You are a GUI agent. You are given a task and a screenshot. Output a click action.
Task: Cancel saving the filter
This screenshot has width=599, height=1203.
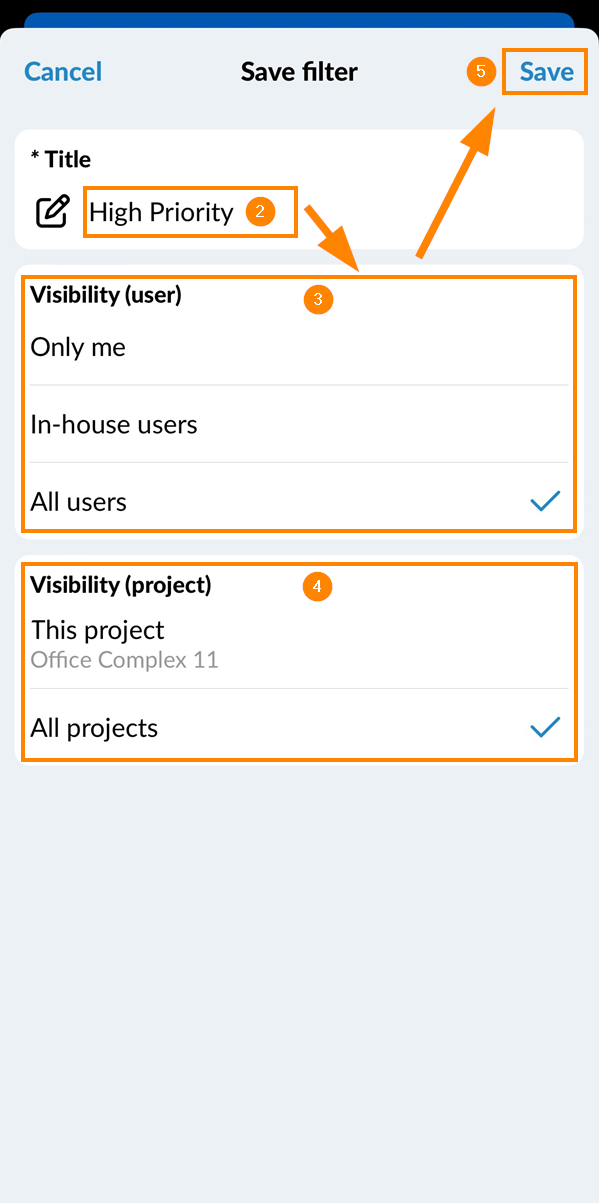[63, 72]
